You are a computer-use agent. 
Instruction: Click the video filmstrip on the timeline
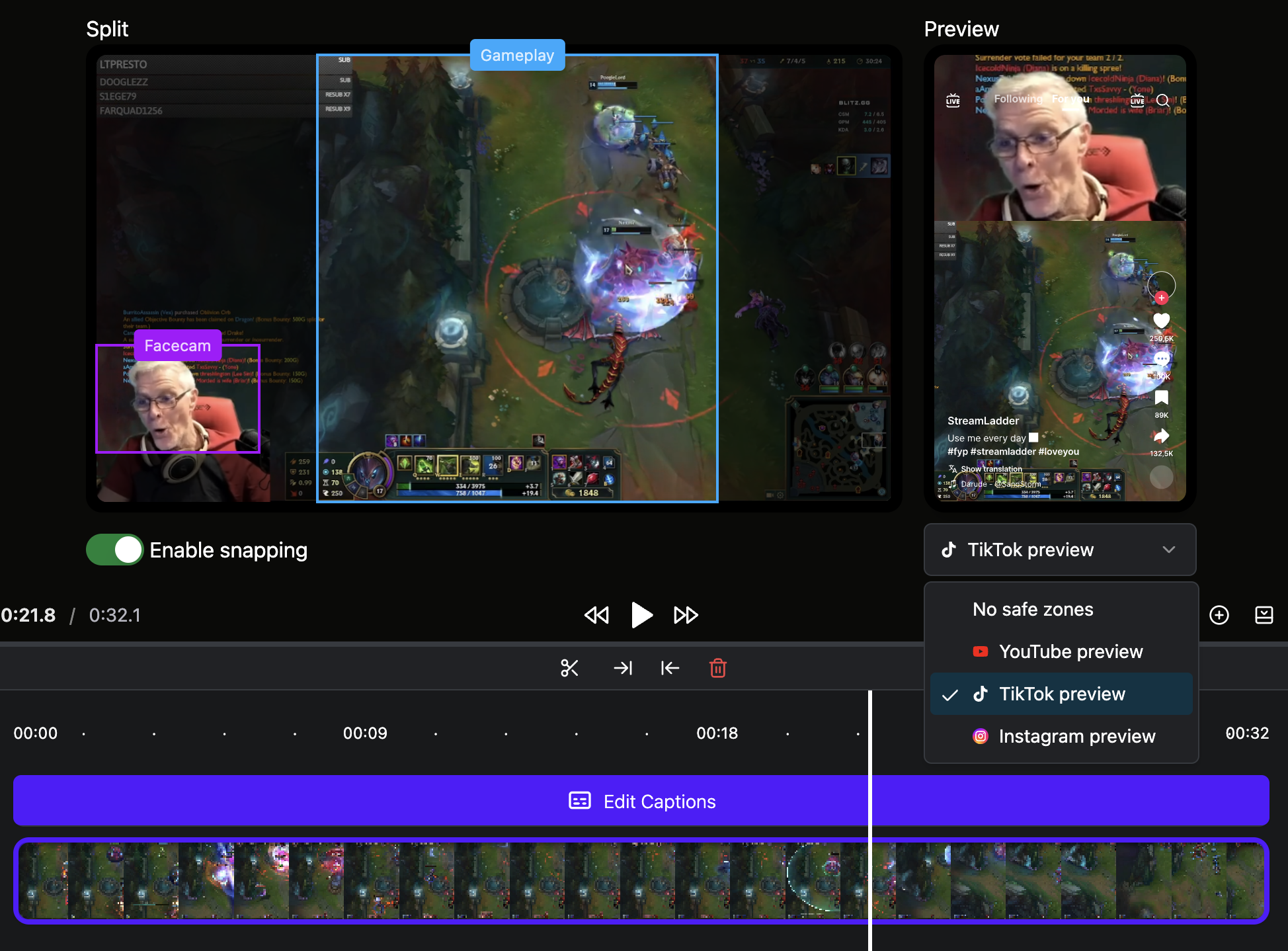coord(641,880)
